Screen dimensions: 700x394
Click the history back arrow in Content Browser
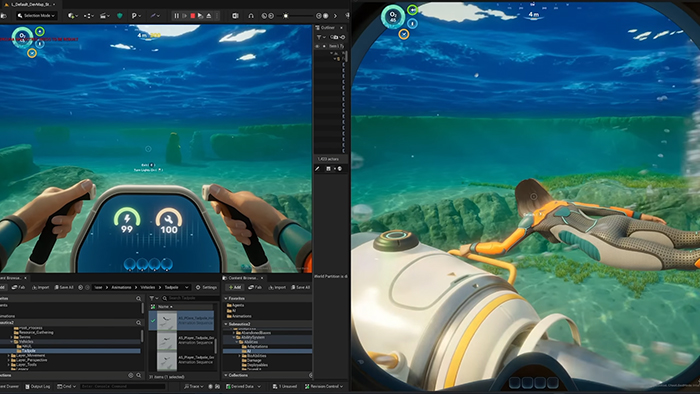click(x=80, y=287)
